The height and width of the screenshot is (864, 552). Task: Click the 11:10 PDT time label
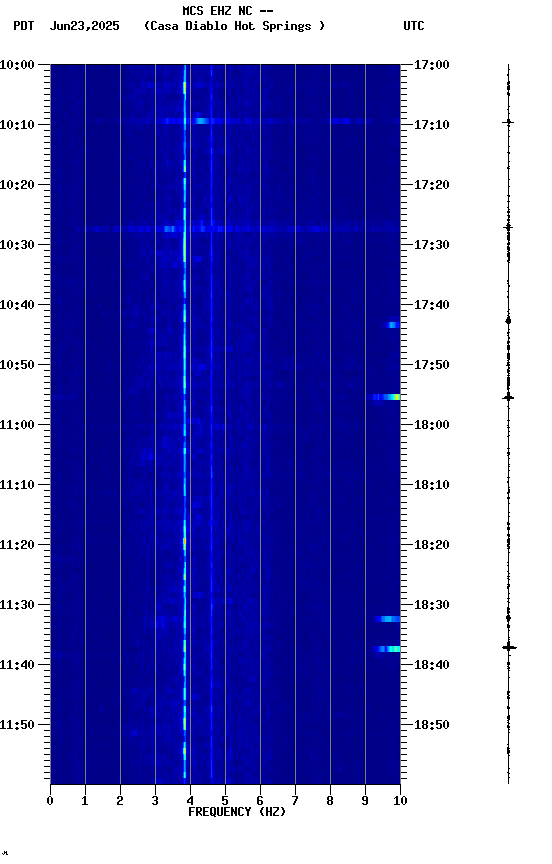click(x=17, y=485)
